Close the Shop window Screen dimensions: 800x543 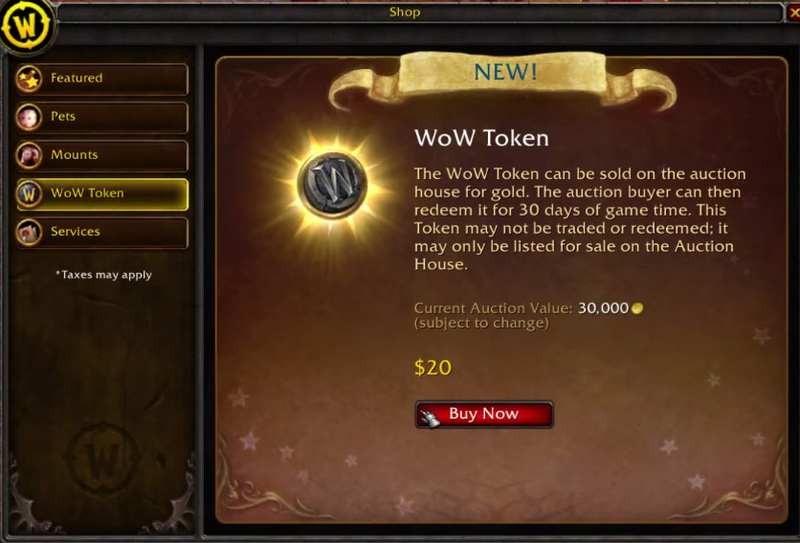click(x=794, y=13)
